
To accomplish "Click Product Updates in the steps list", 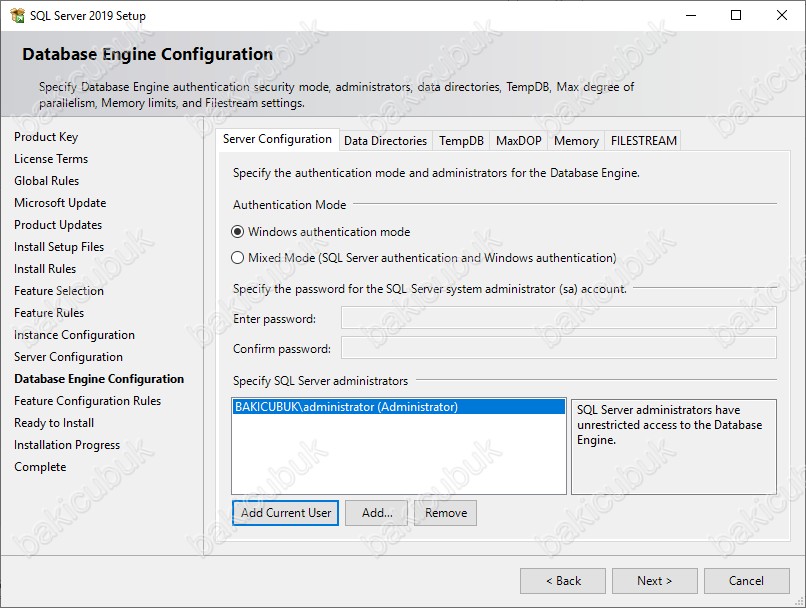I will [x=58, y=225].
